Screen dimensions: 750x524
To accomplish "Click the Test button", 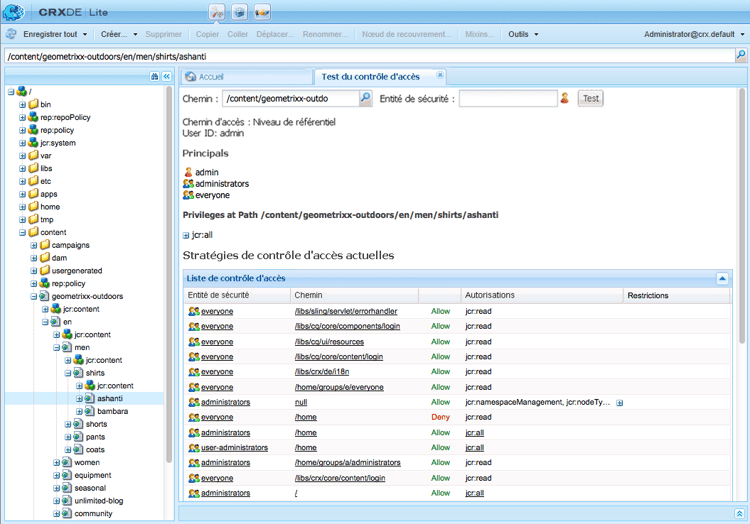I will click(x=590, y=98).
